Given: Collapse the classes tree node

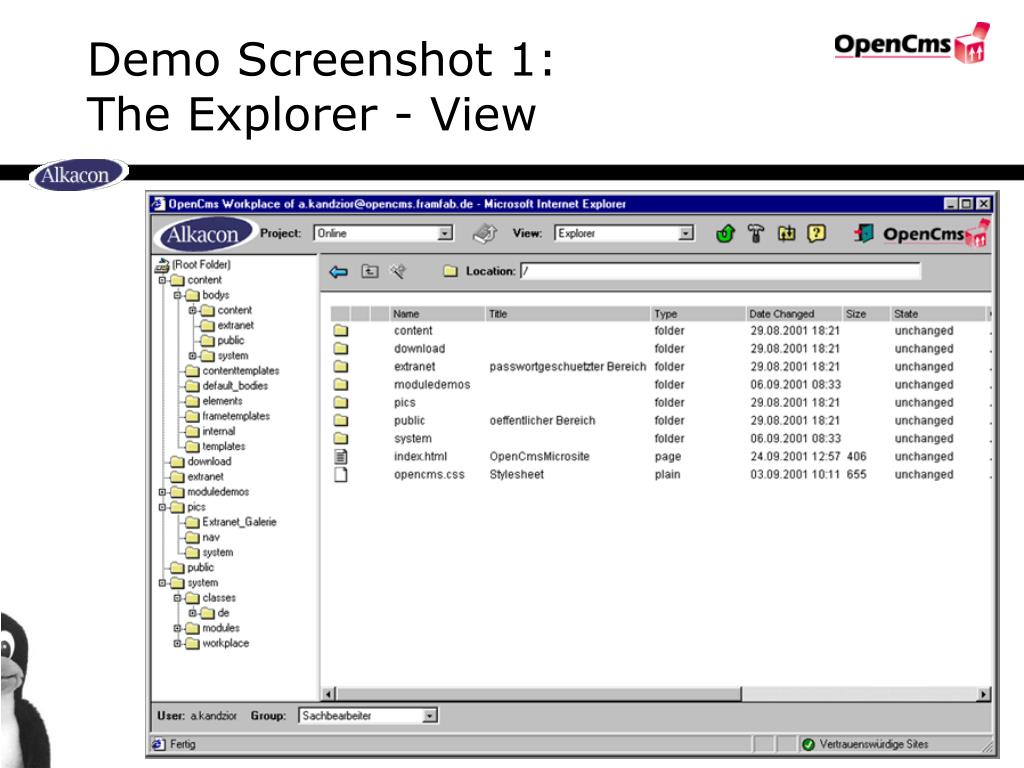Looking at the screenshot, I should pyautogui.click(x=177, y=598).
